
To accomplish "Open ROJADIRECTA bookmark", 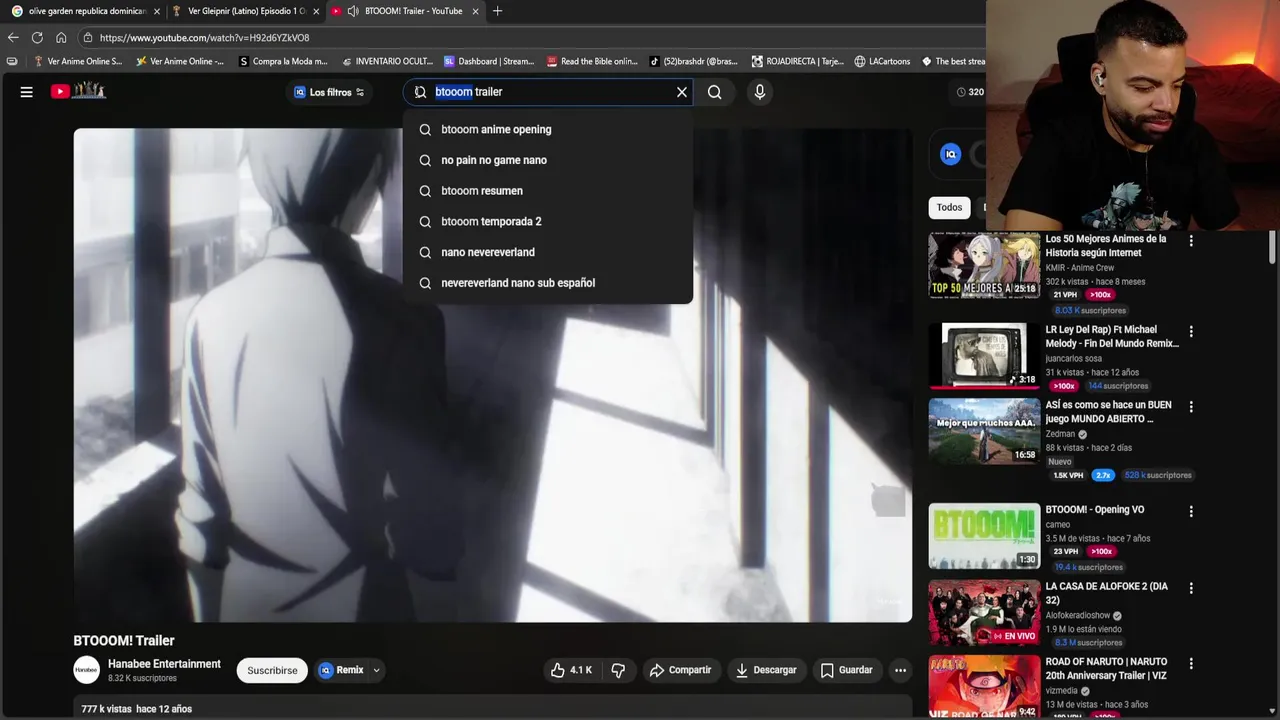I will tap(798, 61).
